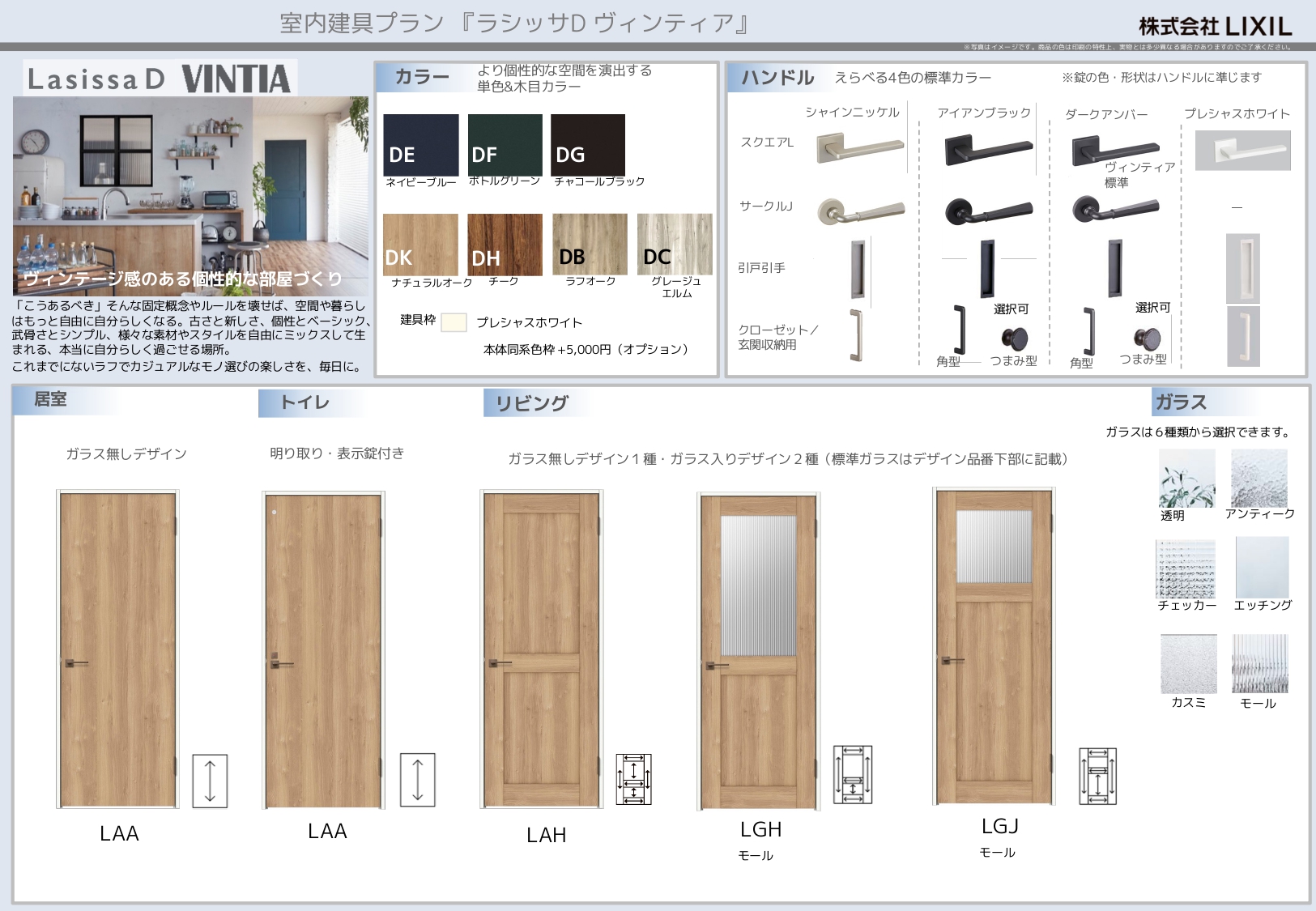Click the DE navy blue color swatch
Screen dimensions: 1316x911
tap(421, 145)
